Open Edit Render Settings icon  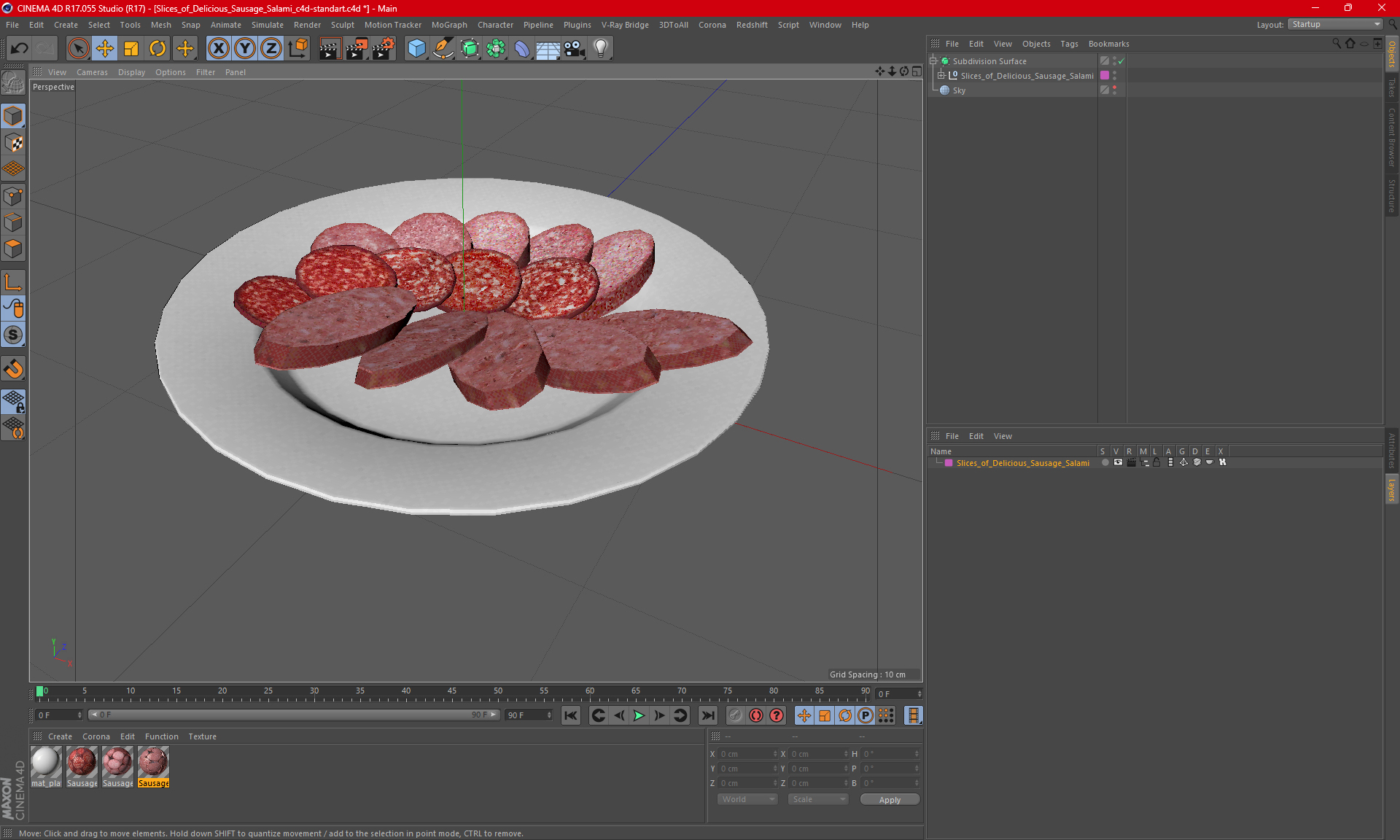384,49
